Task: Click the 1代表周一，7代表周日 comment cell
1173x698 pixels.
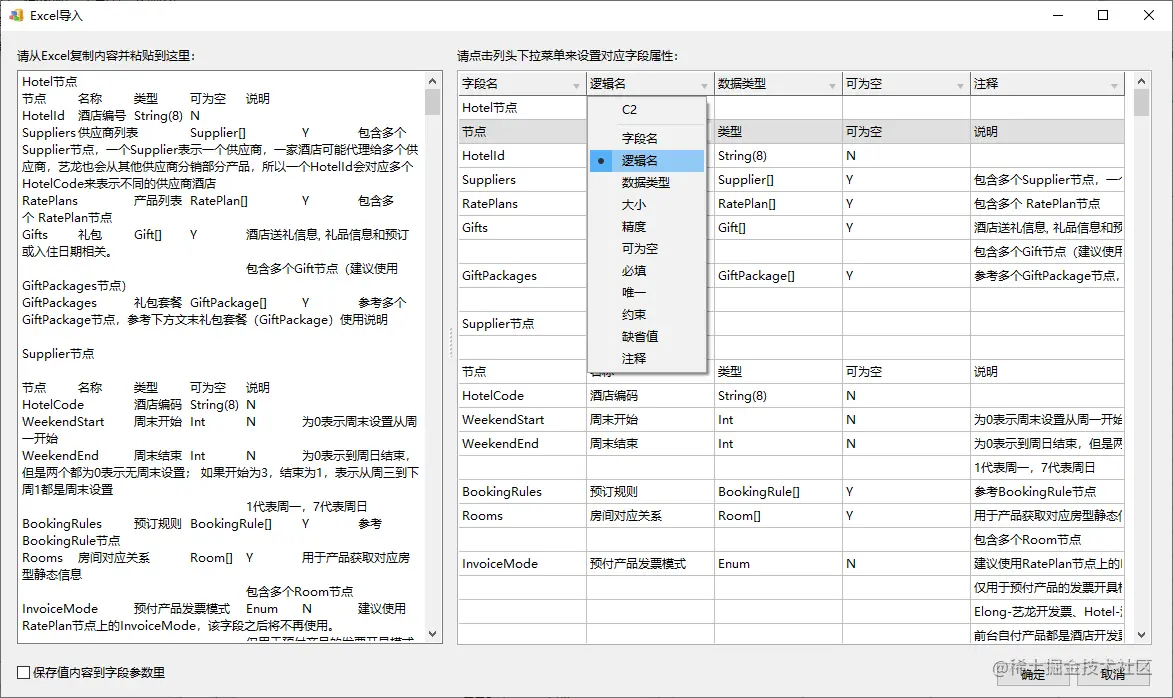Action: [1047, 468]
